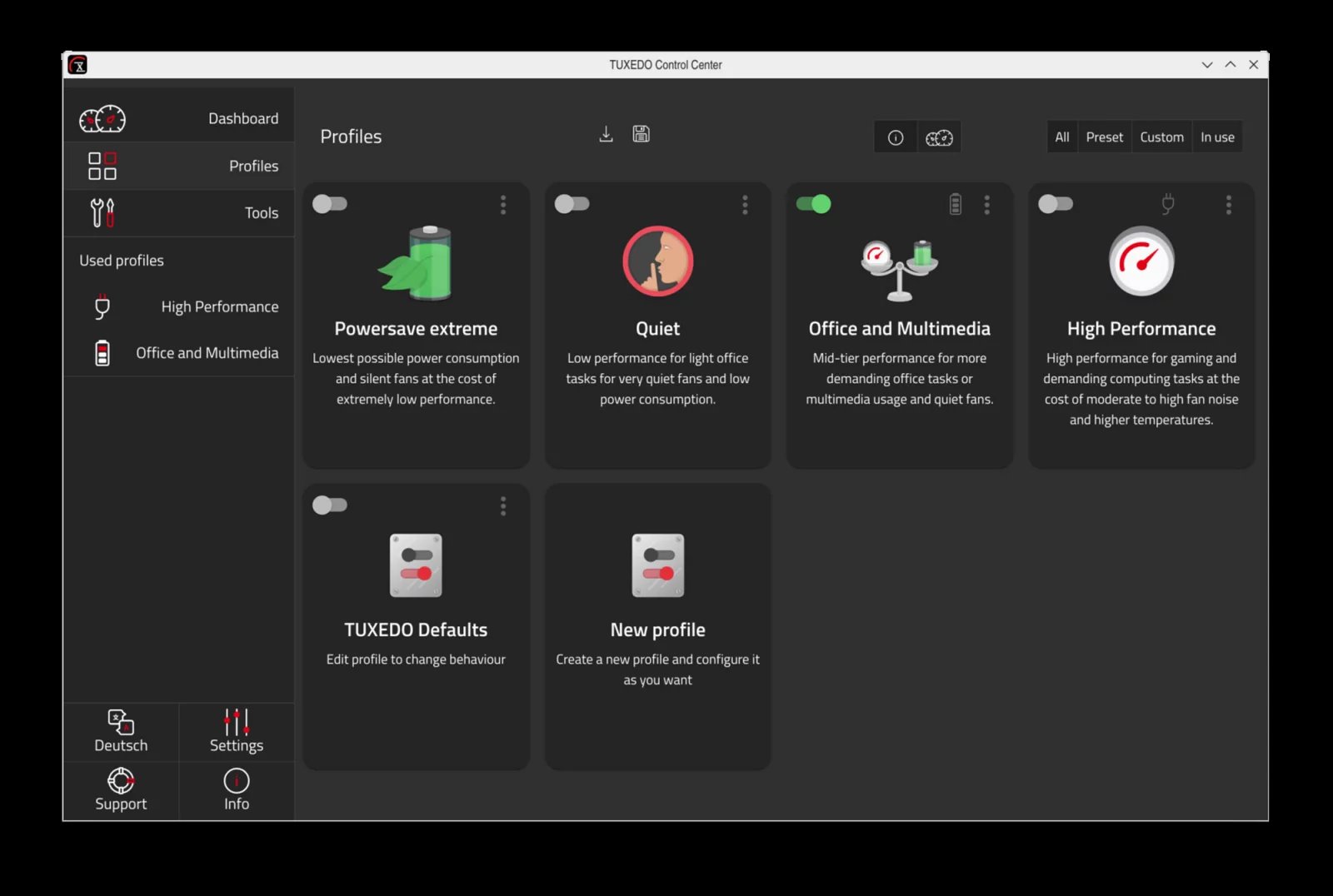Screen dimensions: 1333x896
Task: Open High Performance three-dot menu
Action: coord(1229,205)
